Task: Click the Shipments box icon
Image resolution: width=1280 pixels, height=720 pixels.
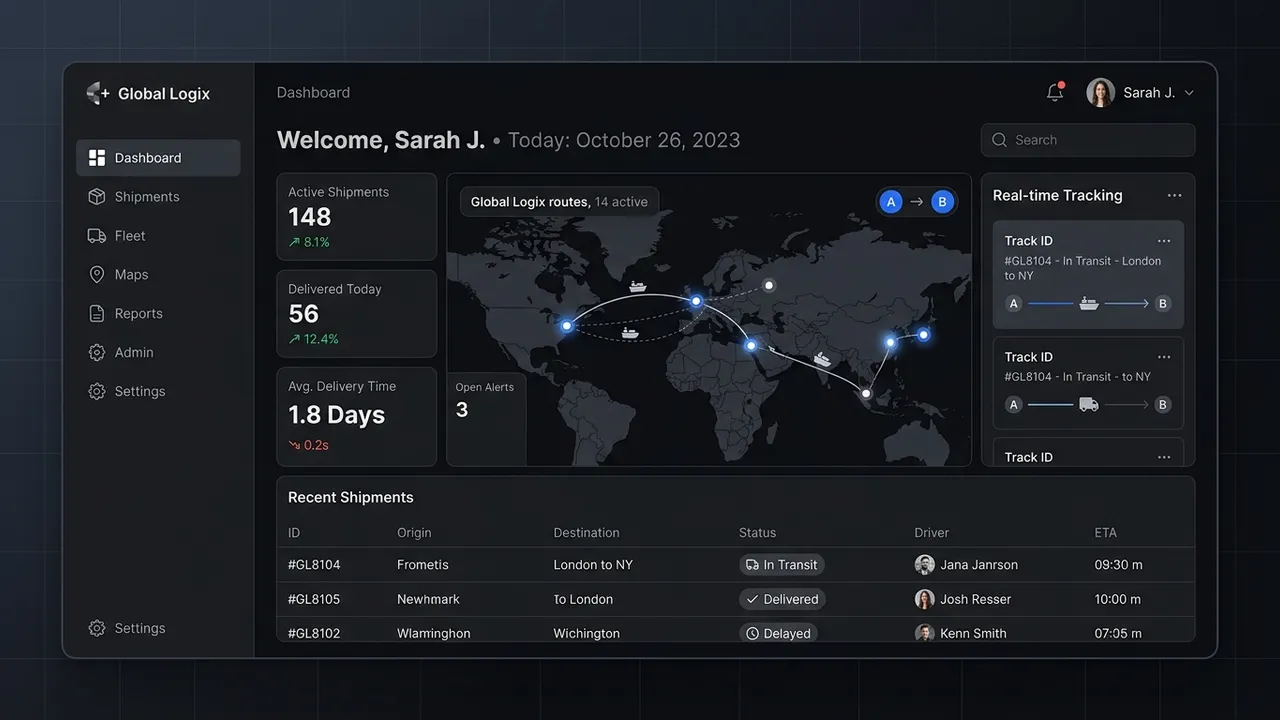Action: point(97,197)
